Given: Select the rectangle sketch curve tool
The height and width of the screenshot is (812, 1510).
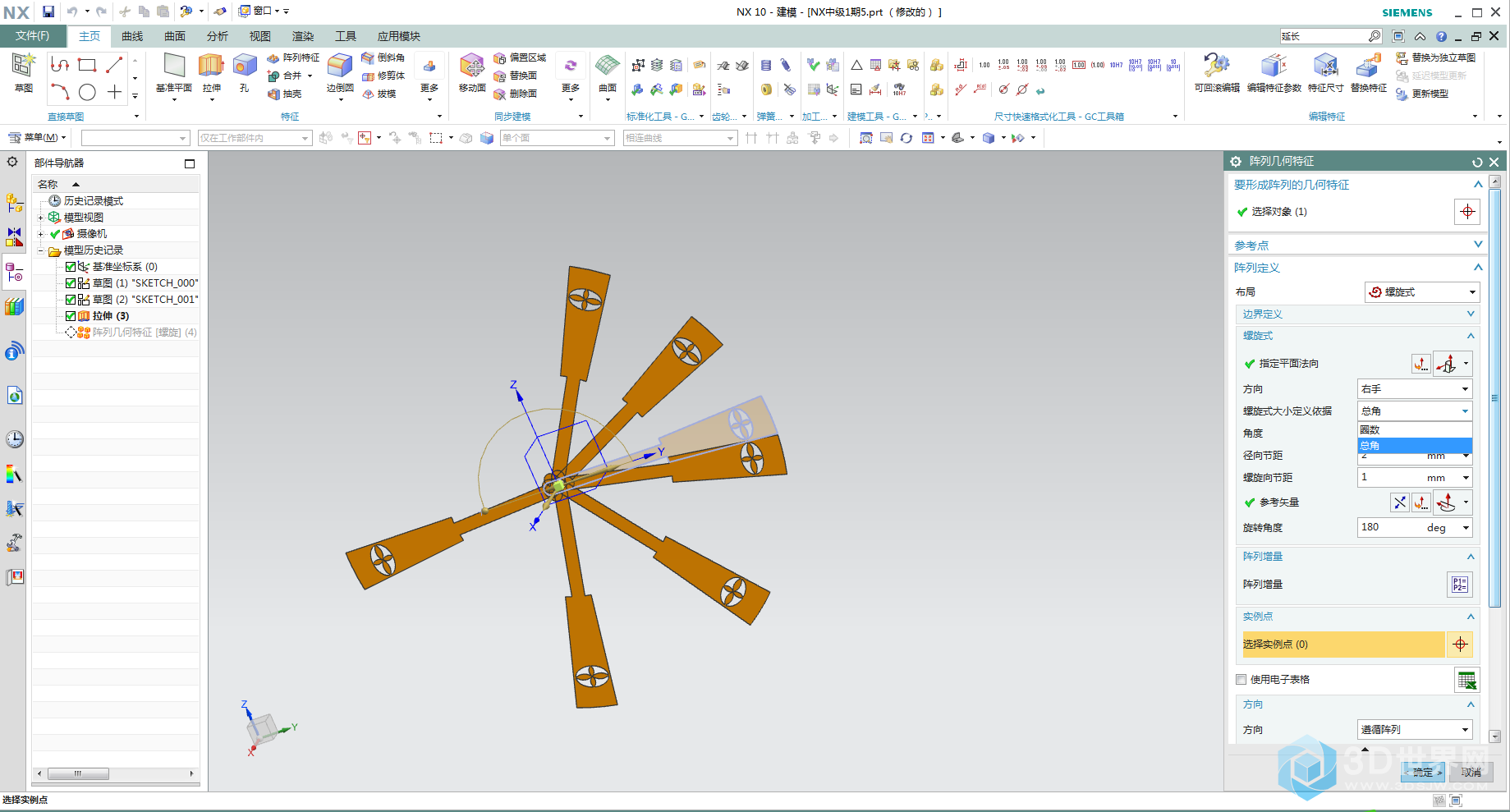Looking at the screenshot, I should (87, 64).
